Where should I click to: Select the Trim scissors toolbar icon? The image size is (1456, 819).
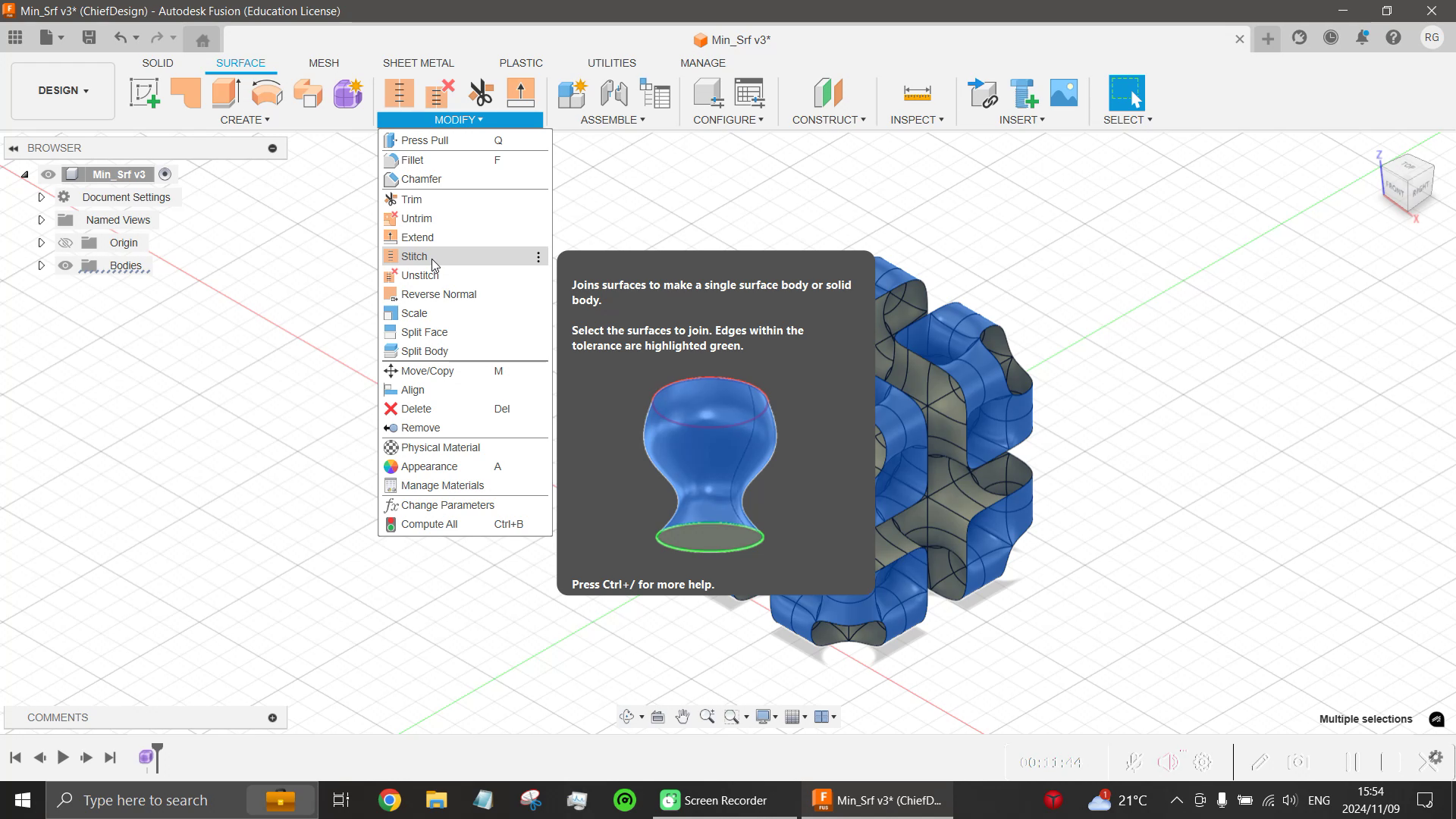481,93
